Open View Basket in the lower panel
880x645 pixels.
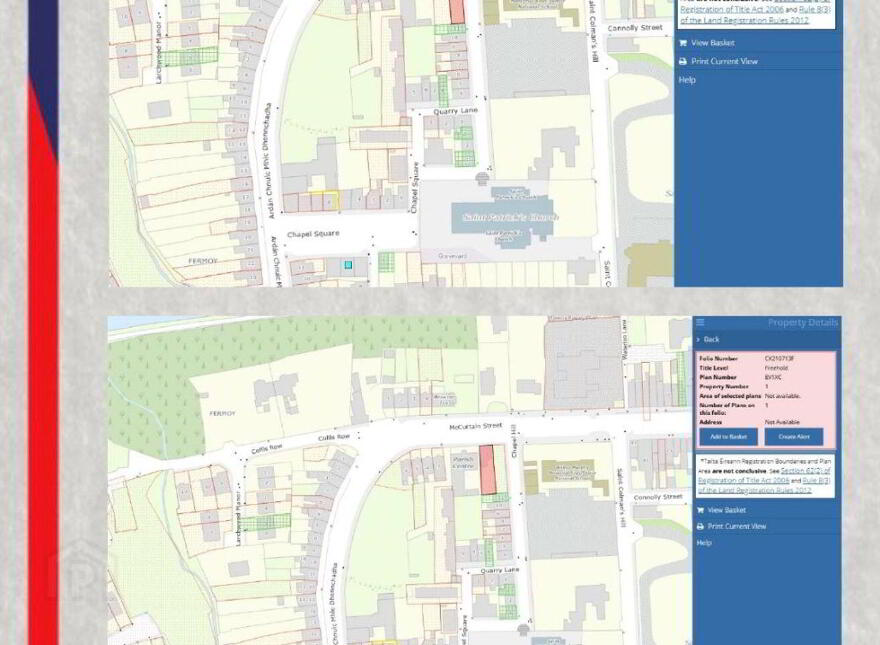[726, 510]
